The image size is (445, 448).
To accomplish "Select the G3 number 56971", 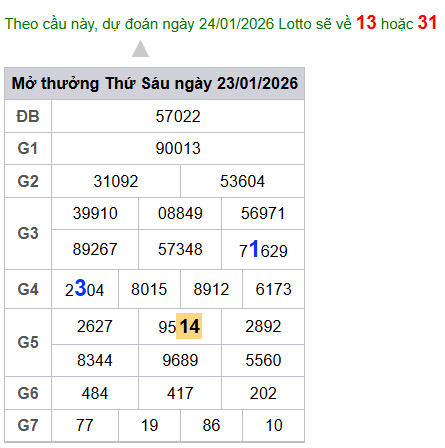I will [x=263, y=213].
